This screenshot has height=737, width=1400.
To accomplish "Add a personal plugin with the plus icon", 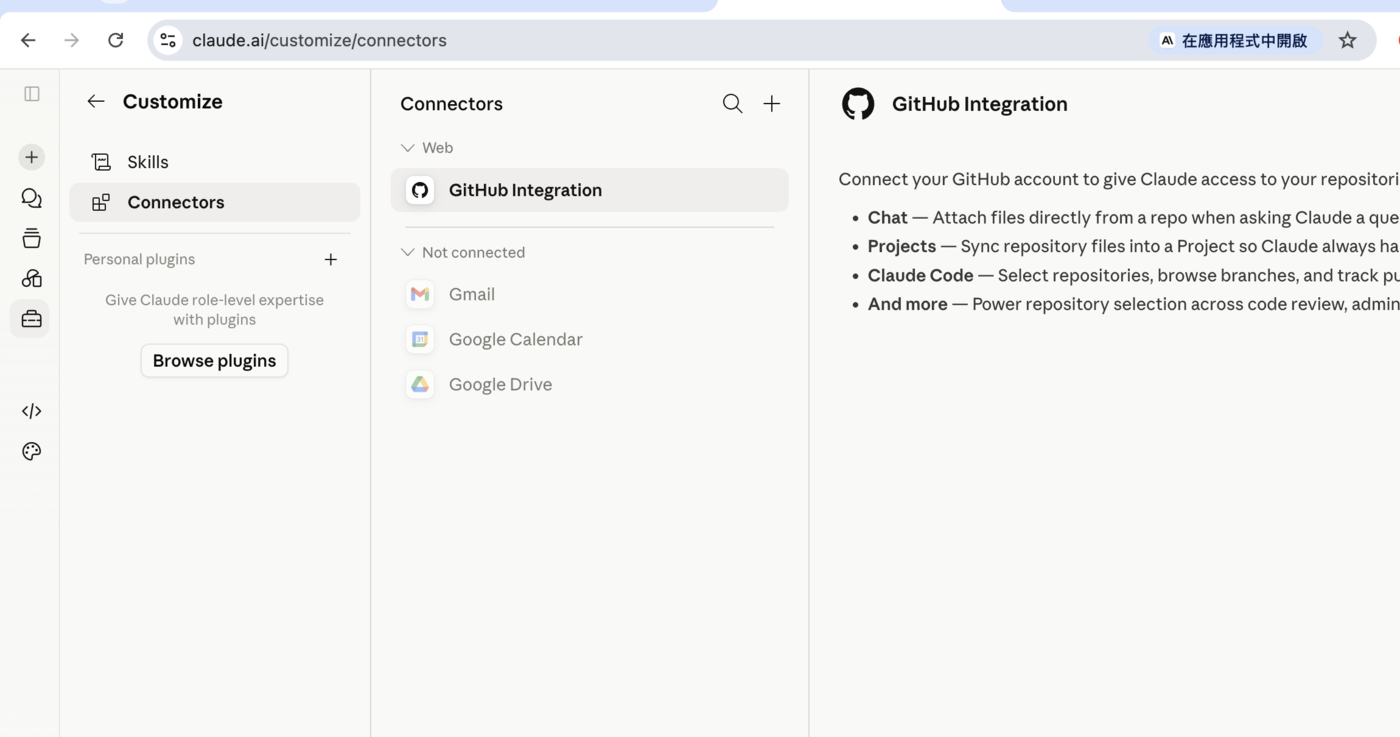I will coord(331,259).
